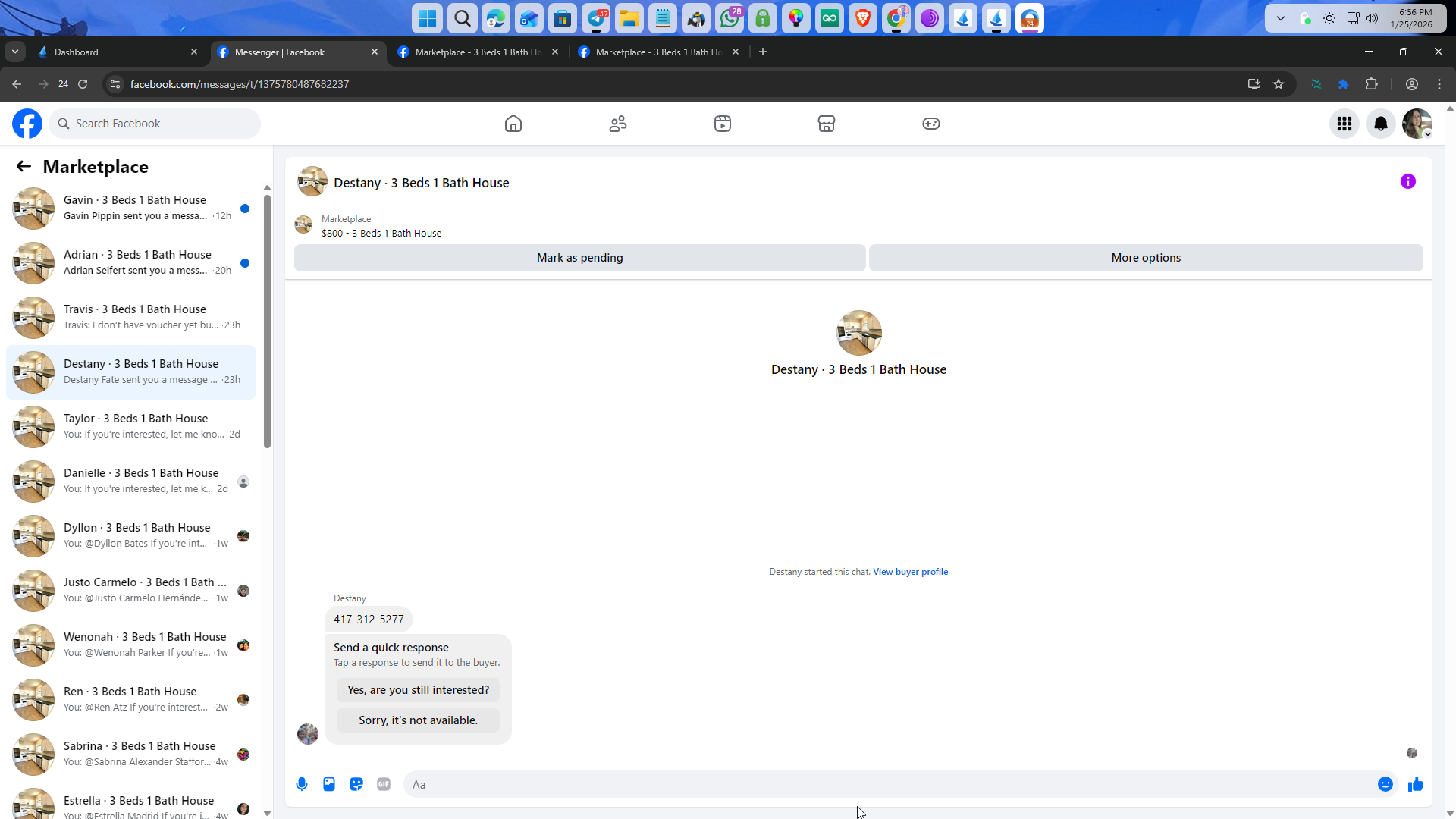The image size is (1456, 819).
Task: Click the address bar URL
Action: [240, 84]
